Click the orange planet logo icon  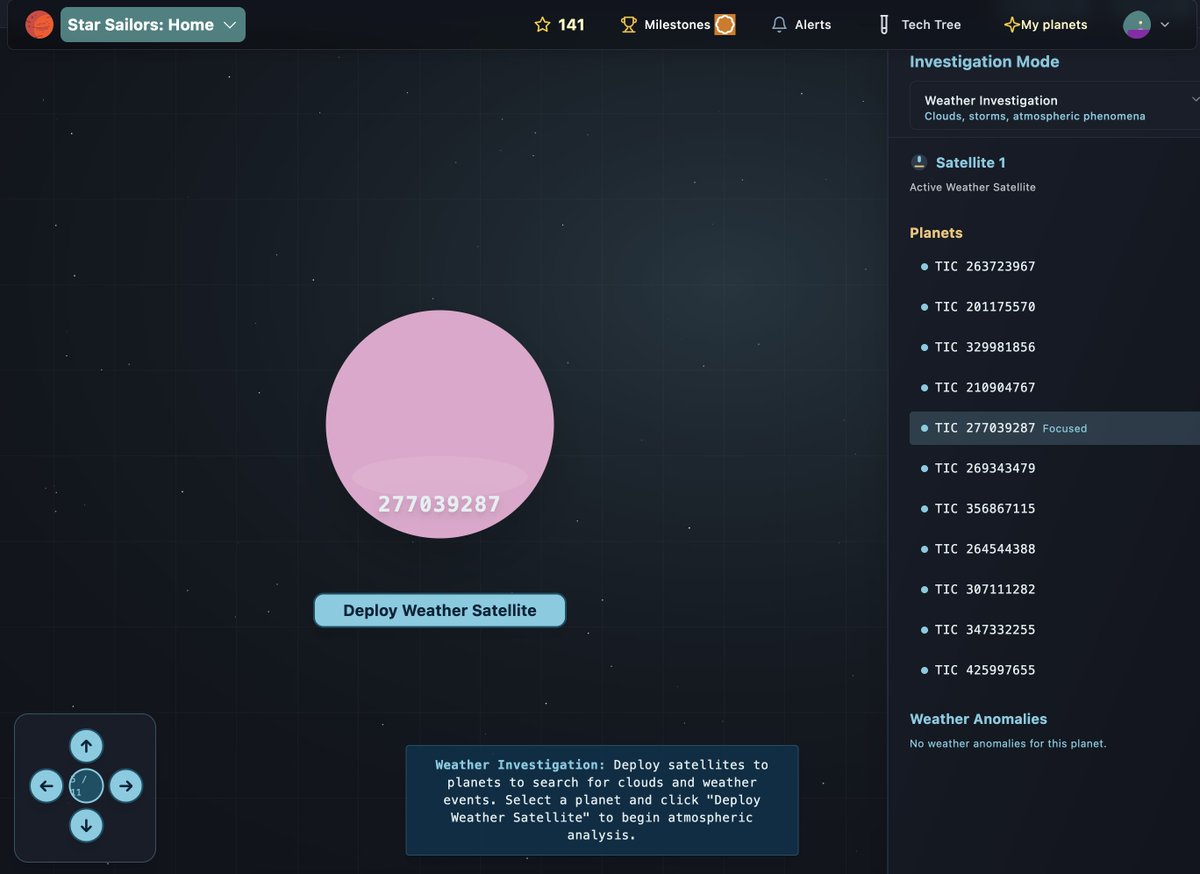[x=39, y=24]
